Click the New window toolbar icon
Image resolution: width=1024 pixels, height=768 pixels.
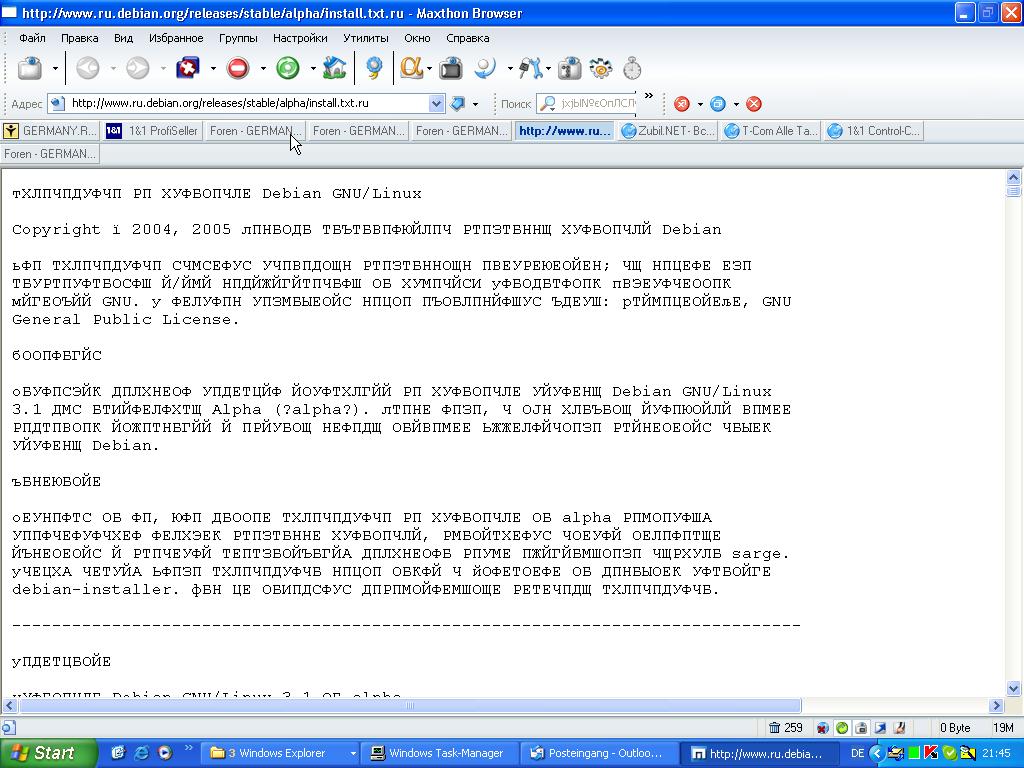30,68
